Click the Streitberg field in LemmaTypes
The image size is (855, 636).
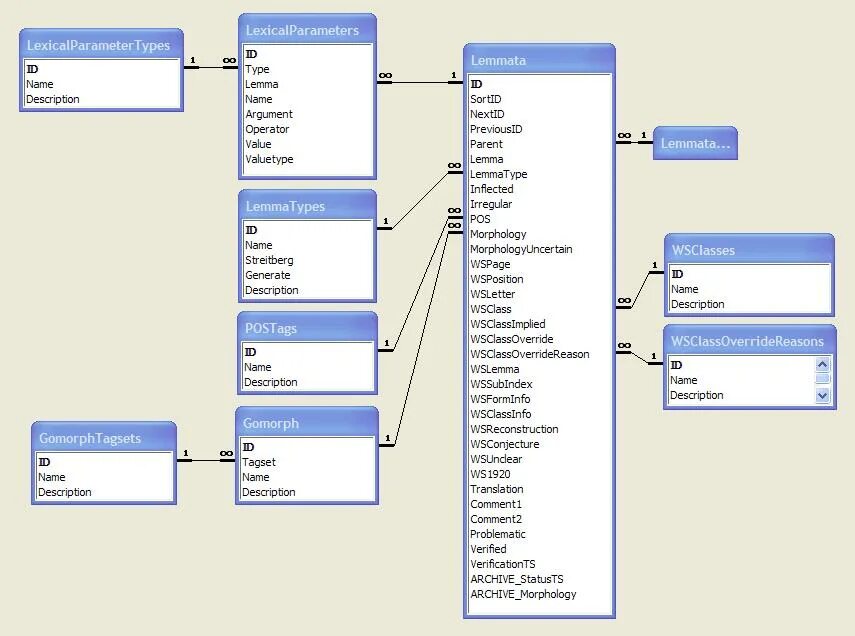(x=308, y=260)
